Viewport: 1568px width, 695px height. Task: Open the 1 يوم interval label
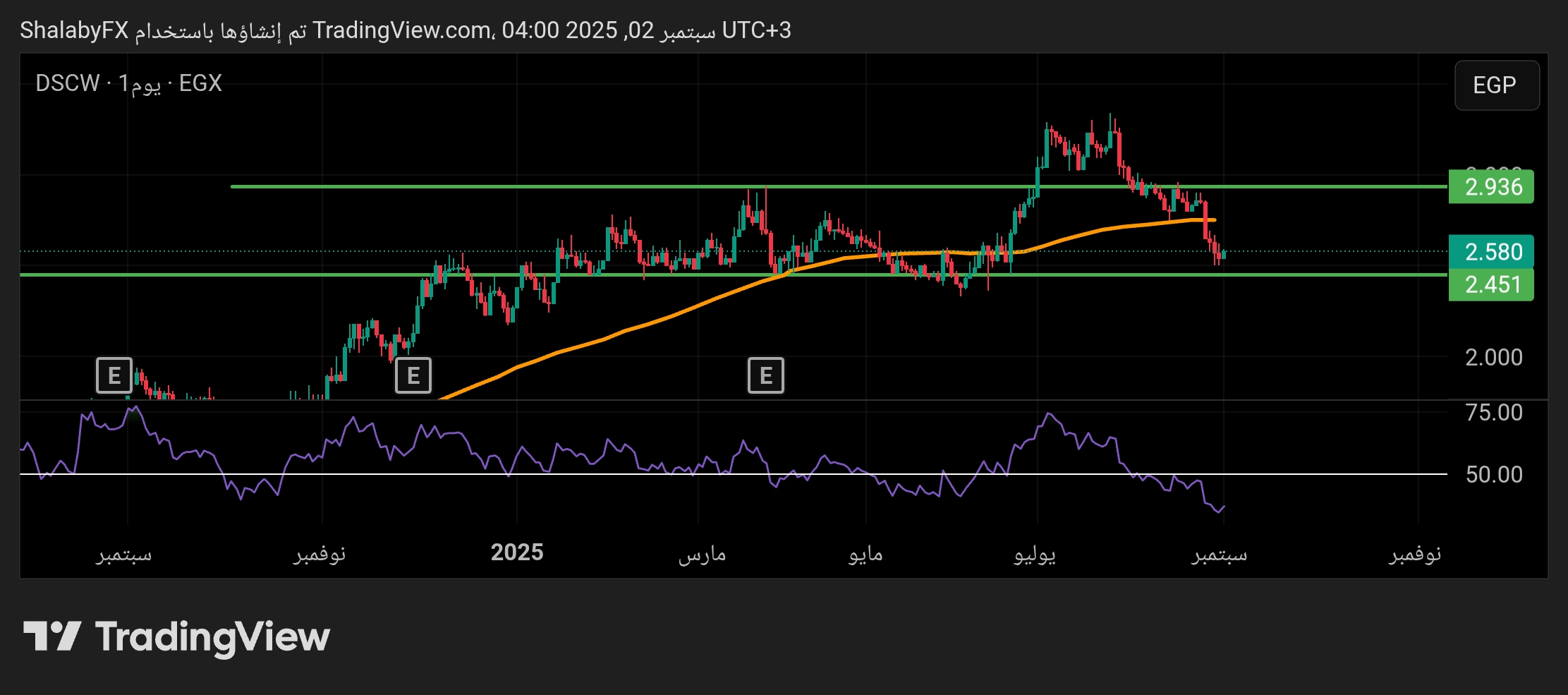pos(140,83)
